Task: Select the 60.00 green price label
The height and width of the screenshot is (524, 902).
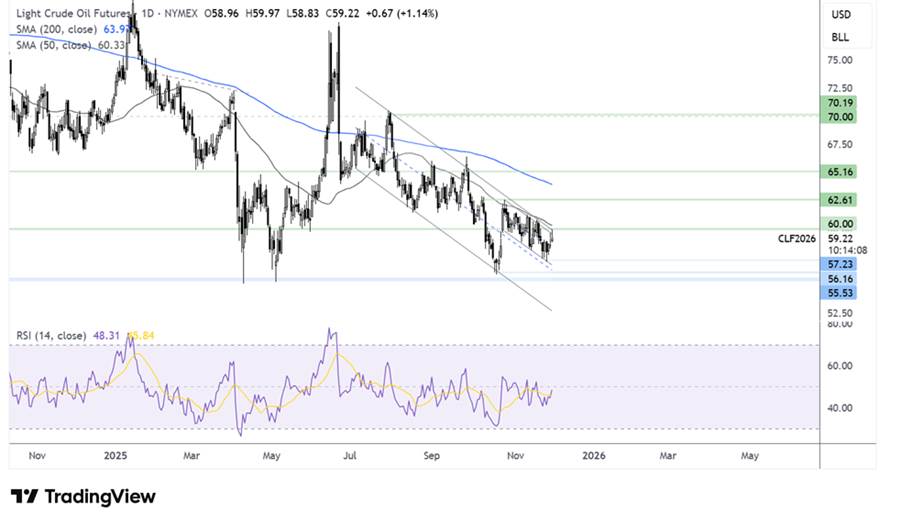Action: tap(840, 224)
